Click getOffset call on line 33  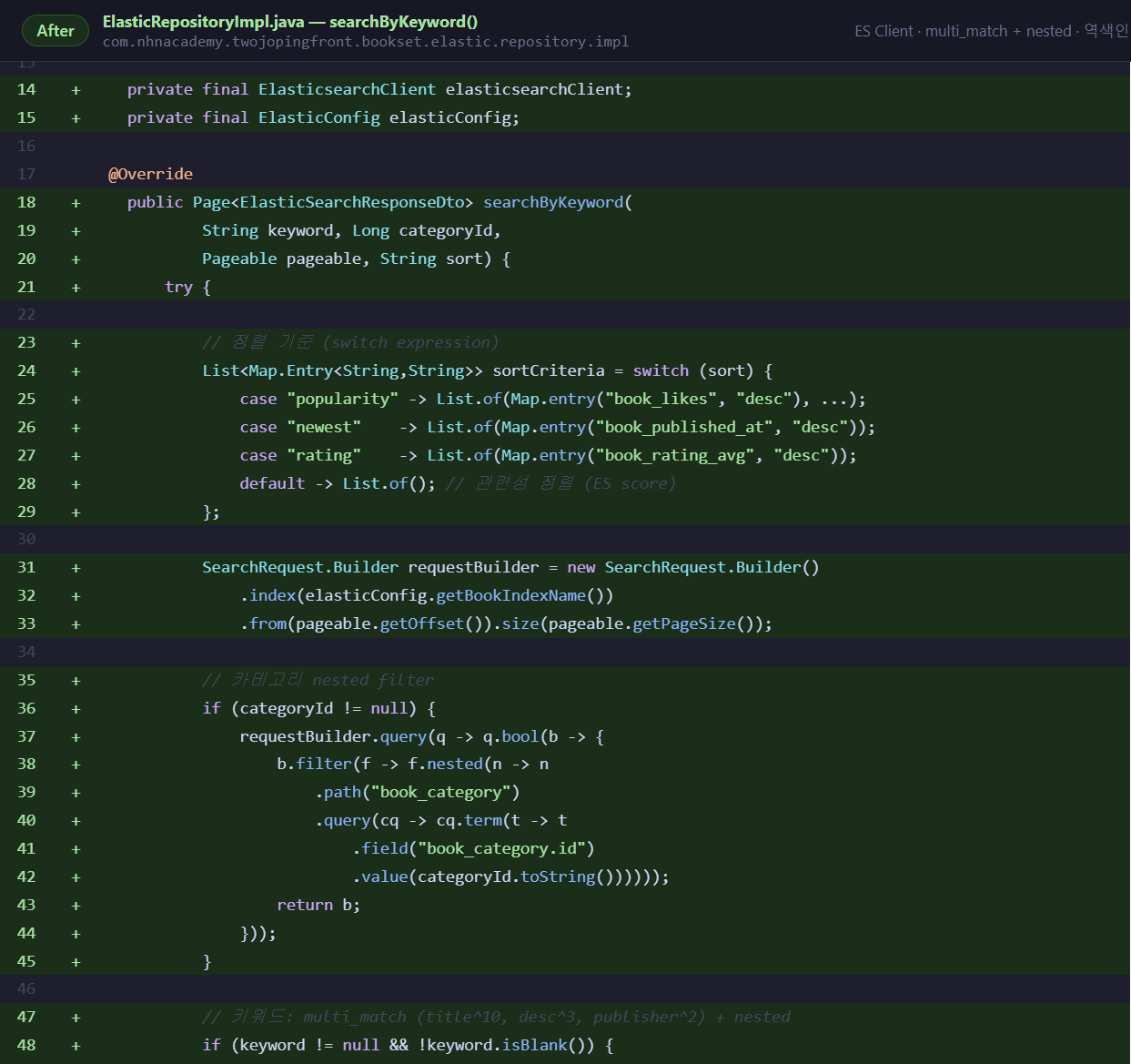[422, 623]
